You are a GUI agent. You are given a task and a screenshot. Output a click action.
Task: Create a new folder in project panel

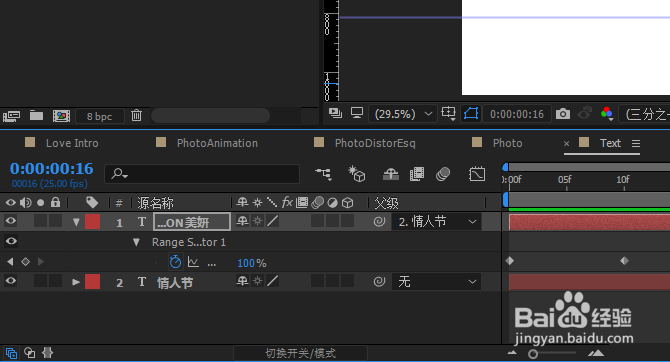click(36, 115)
